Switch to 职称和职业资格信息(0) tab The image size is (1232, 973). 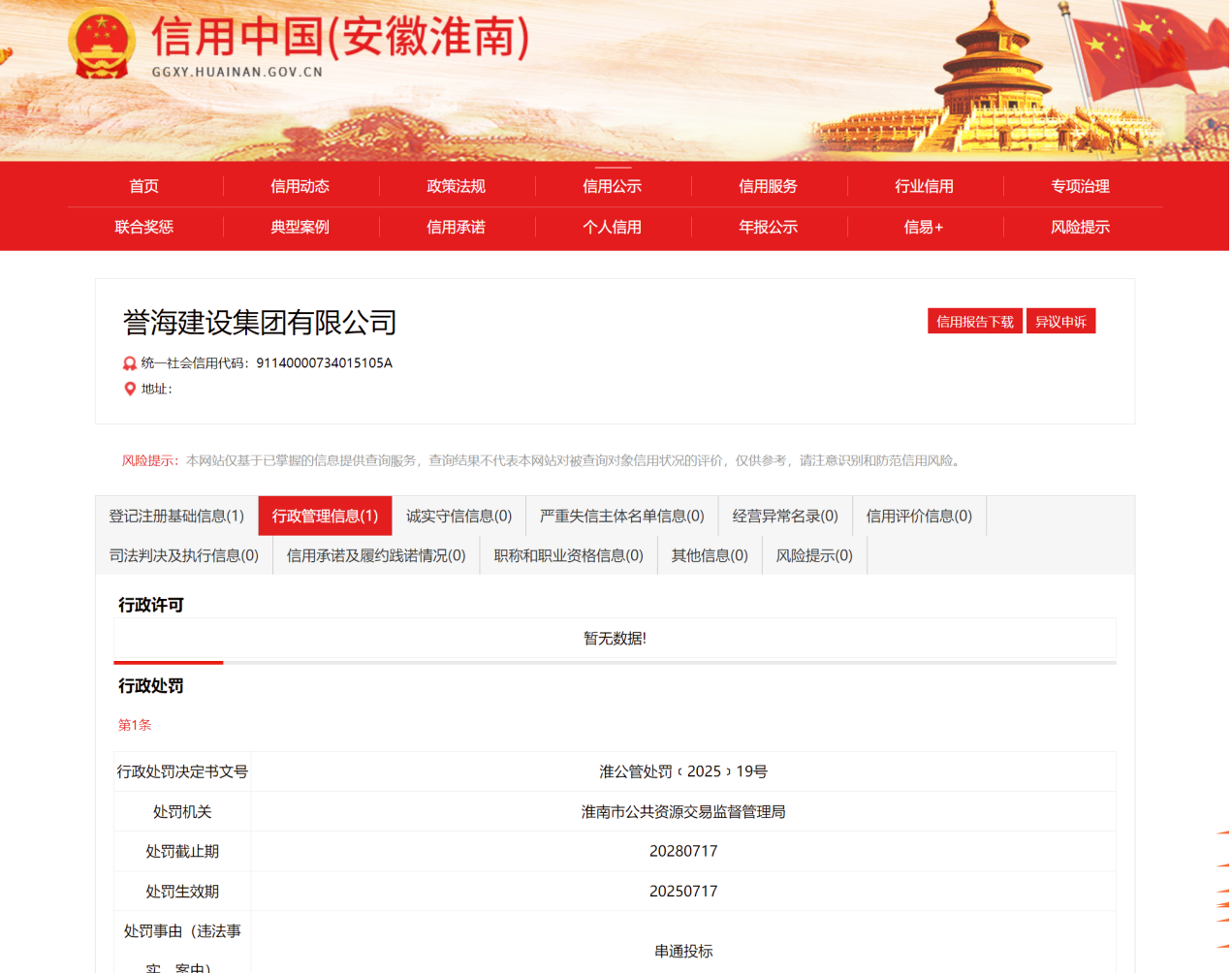569,555
